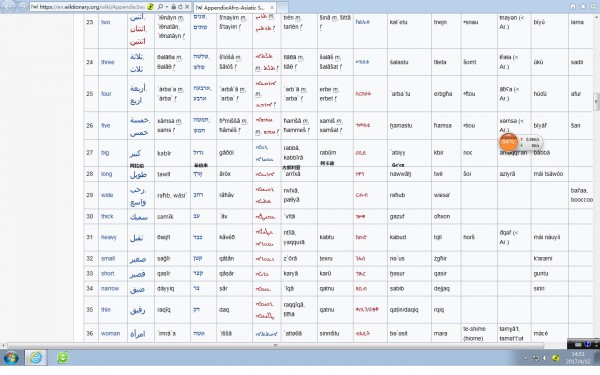Click the green browser icon on the taskbar
The width and height of the screenshot is (600, 375).
tap(63, 358)
